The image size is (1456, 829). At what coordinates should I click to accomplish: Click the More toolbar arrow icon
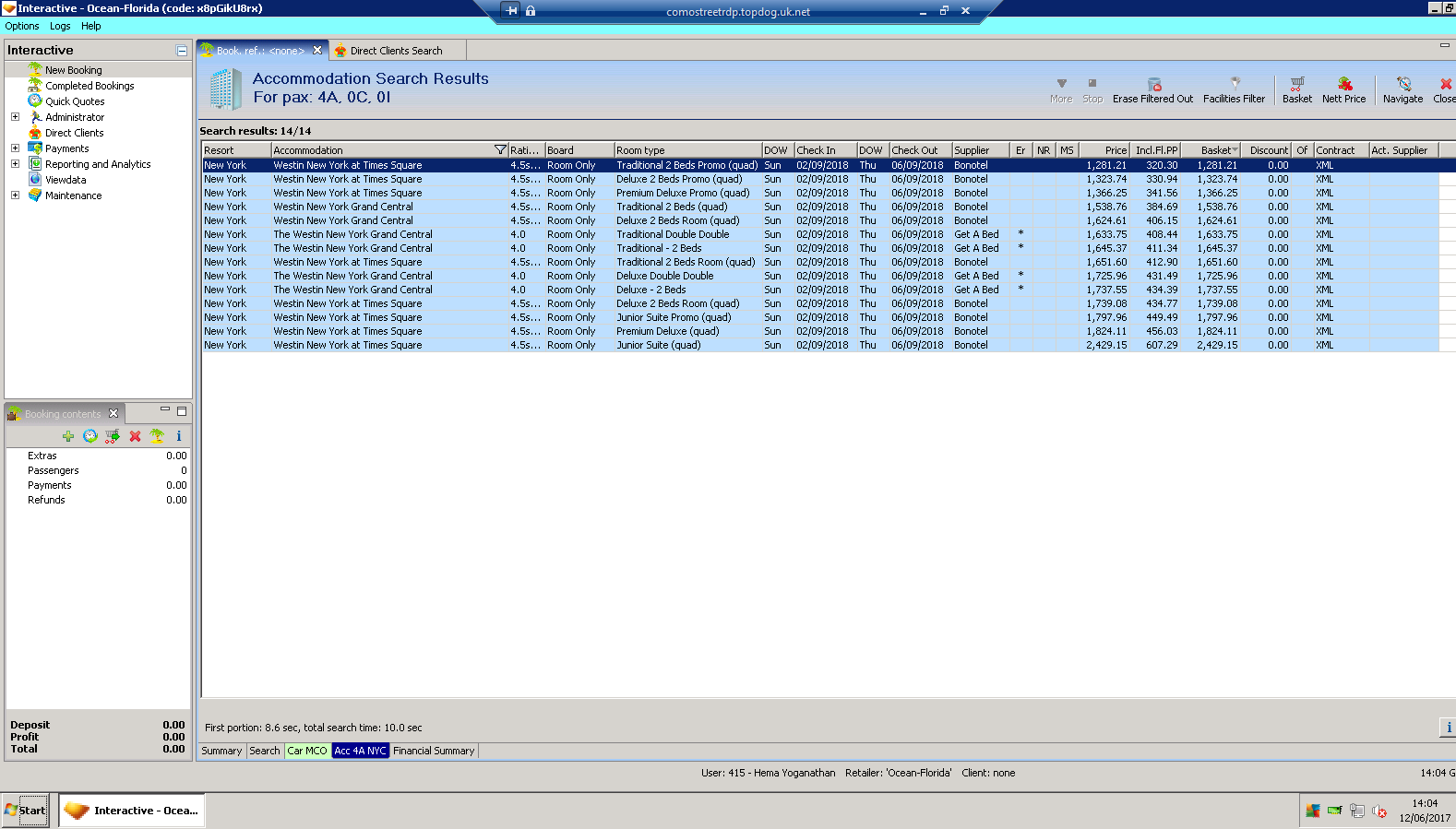(1061, 83)
